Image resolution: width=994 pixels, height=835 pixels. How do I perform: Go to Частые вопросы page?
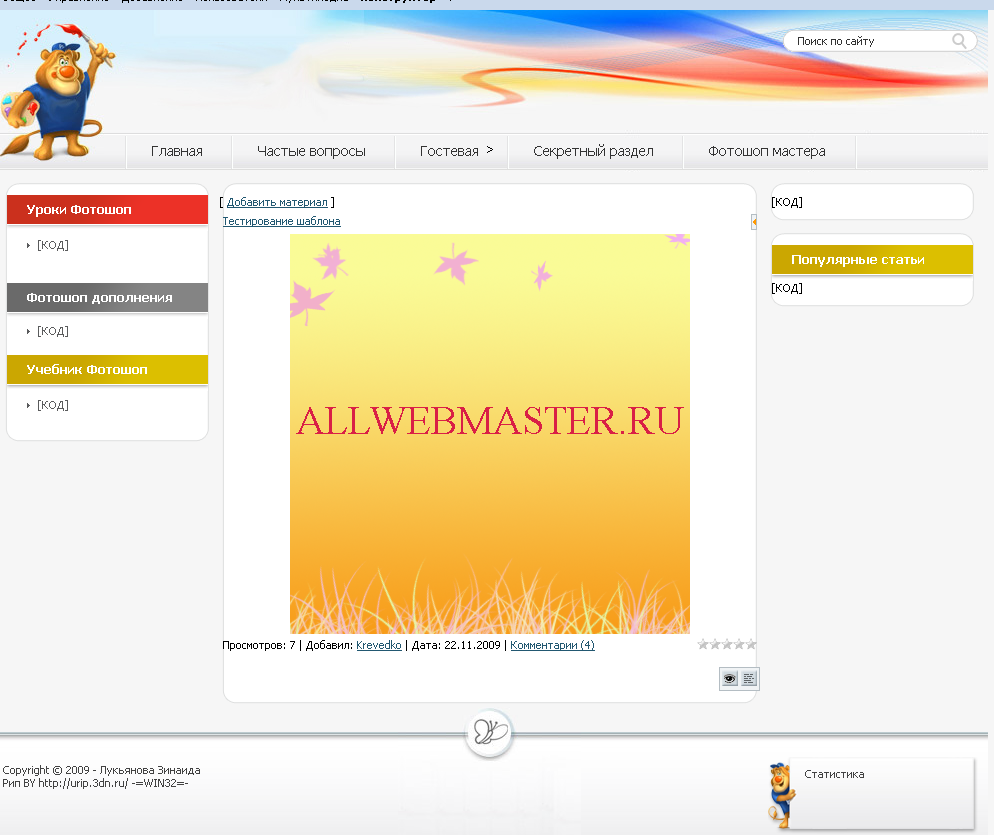click(x=311, y=152)
